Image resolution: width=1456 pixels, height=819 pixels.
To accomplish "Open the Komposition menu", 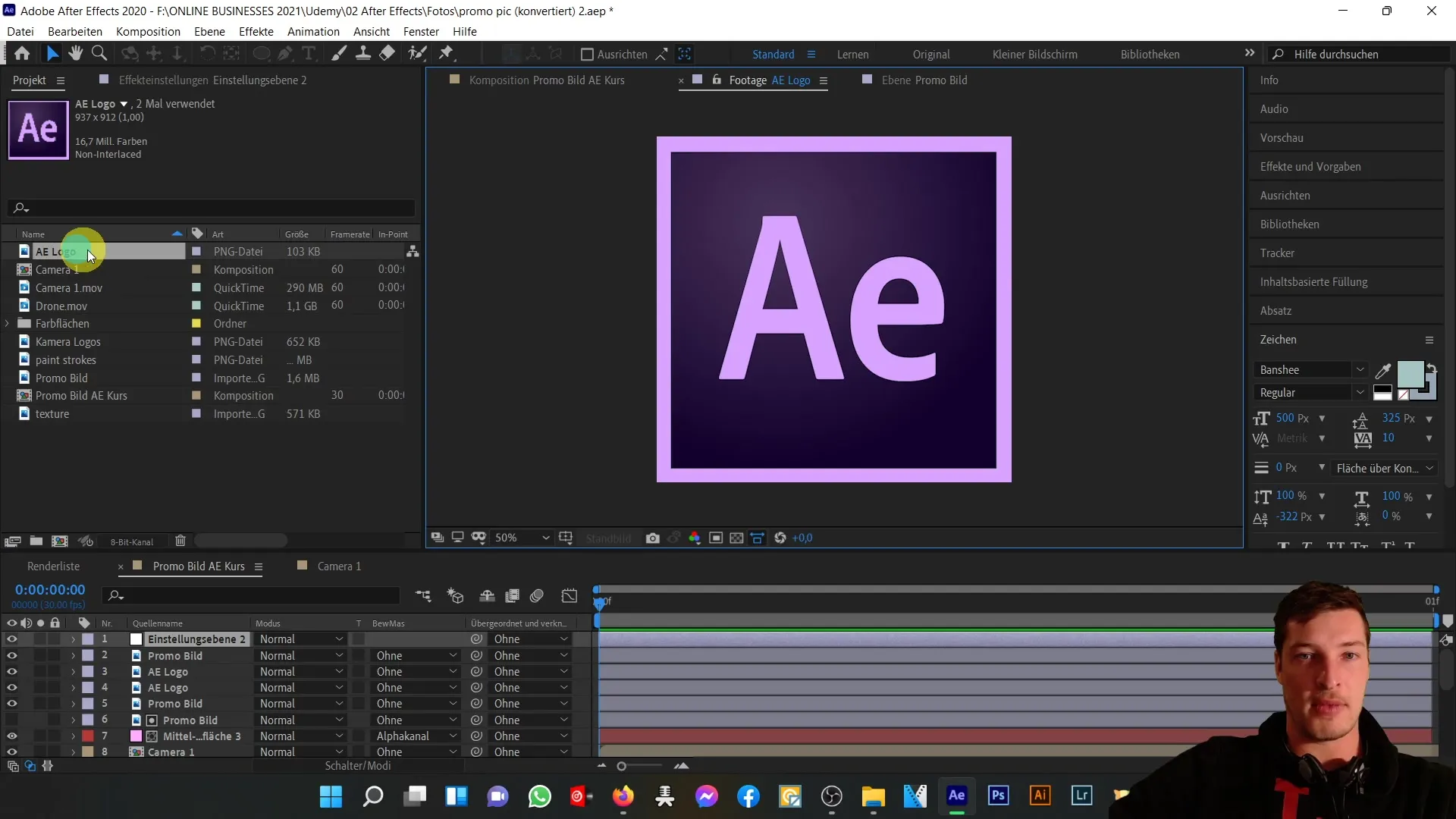I will 148,32.
